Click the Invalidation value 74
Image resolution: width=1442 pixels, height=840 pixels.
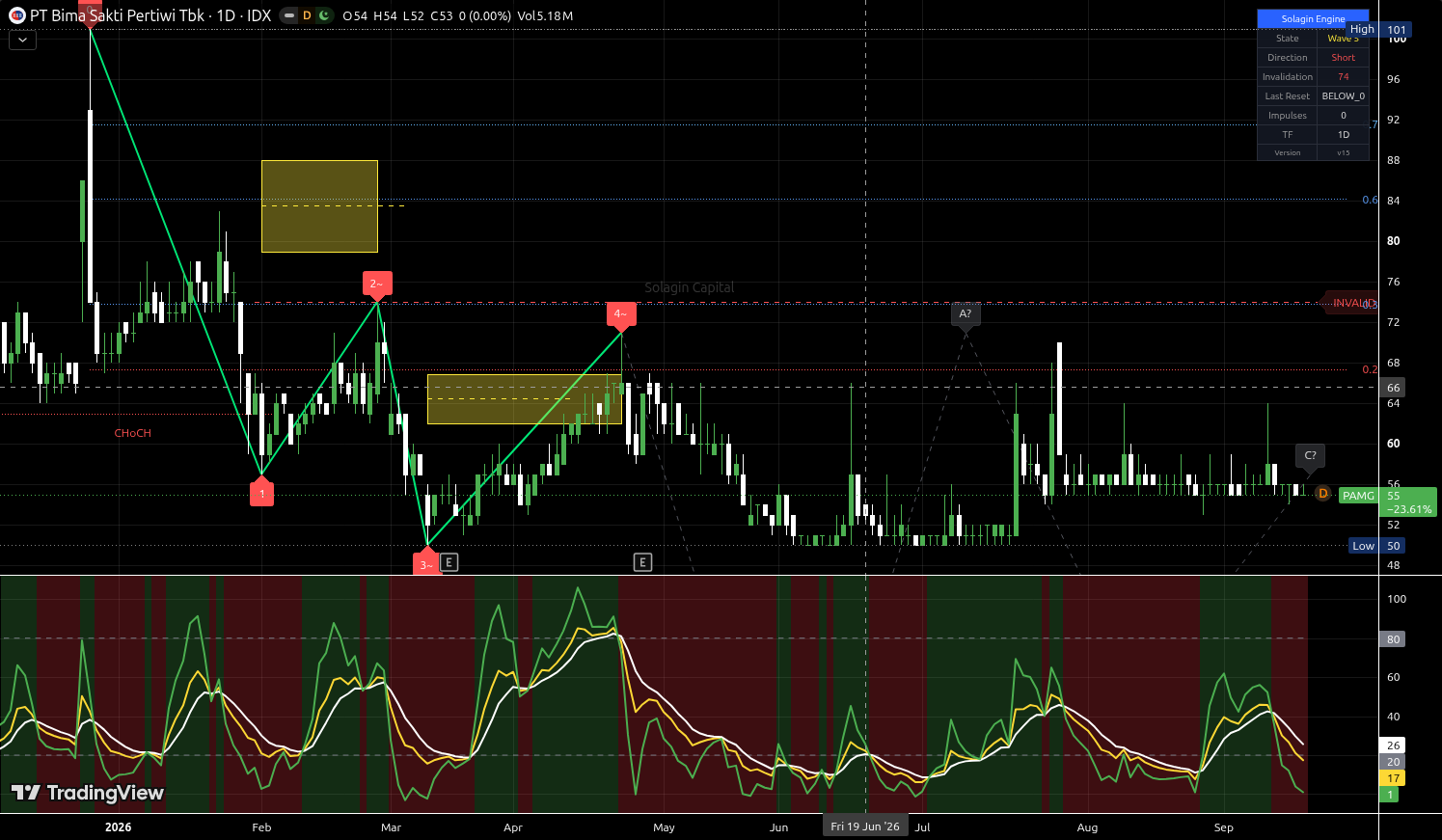[1344, 77]
